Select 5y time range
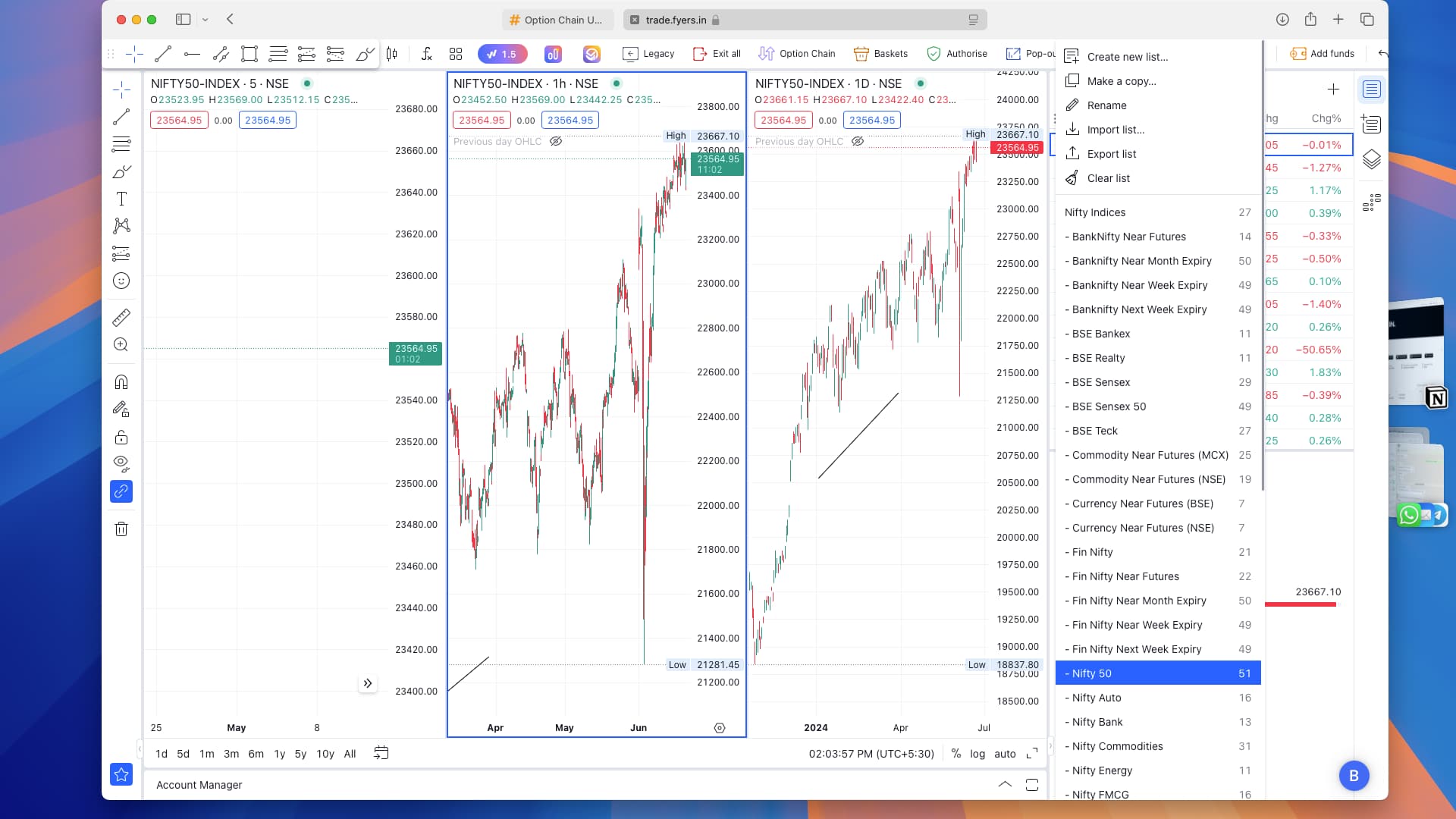 point(300,754)
